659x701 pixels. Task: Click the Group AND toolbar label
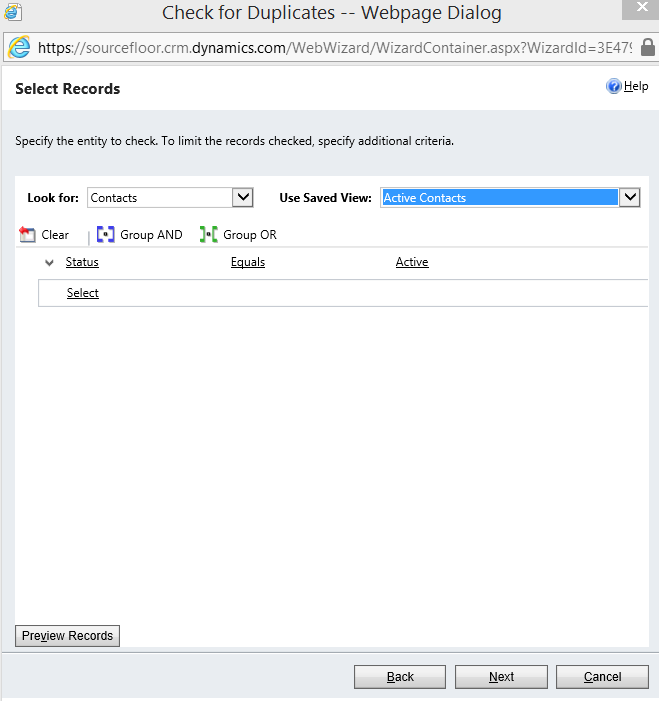[151, 235]
